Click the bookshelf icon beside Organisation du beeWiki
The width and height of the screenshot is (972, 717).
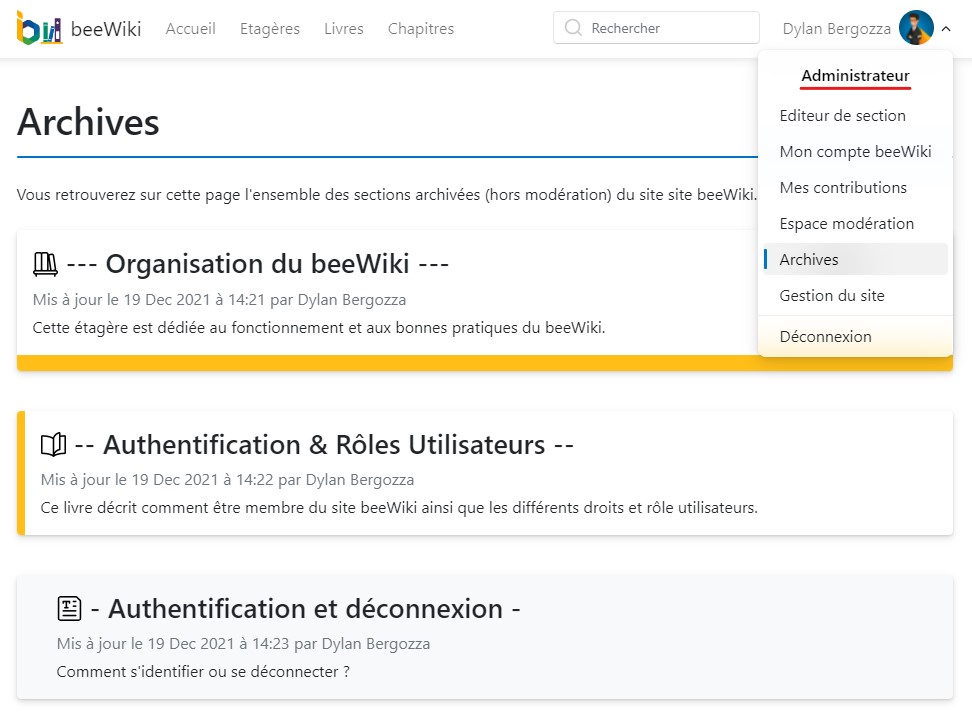[x=46, y=264]
